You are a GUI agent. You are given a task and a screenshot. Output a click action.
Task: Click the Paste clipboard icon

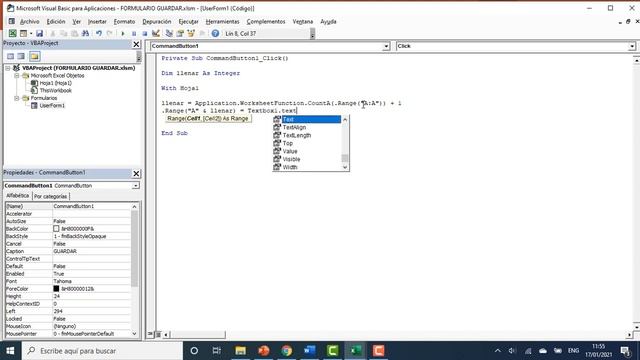[x=74, y=33]
